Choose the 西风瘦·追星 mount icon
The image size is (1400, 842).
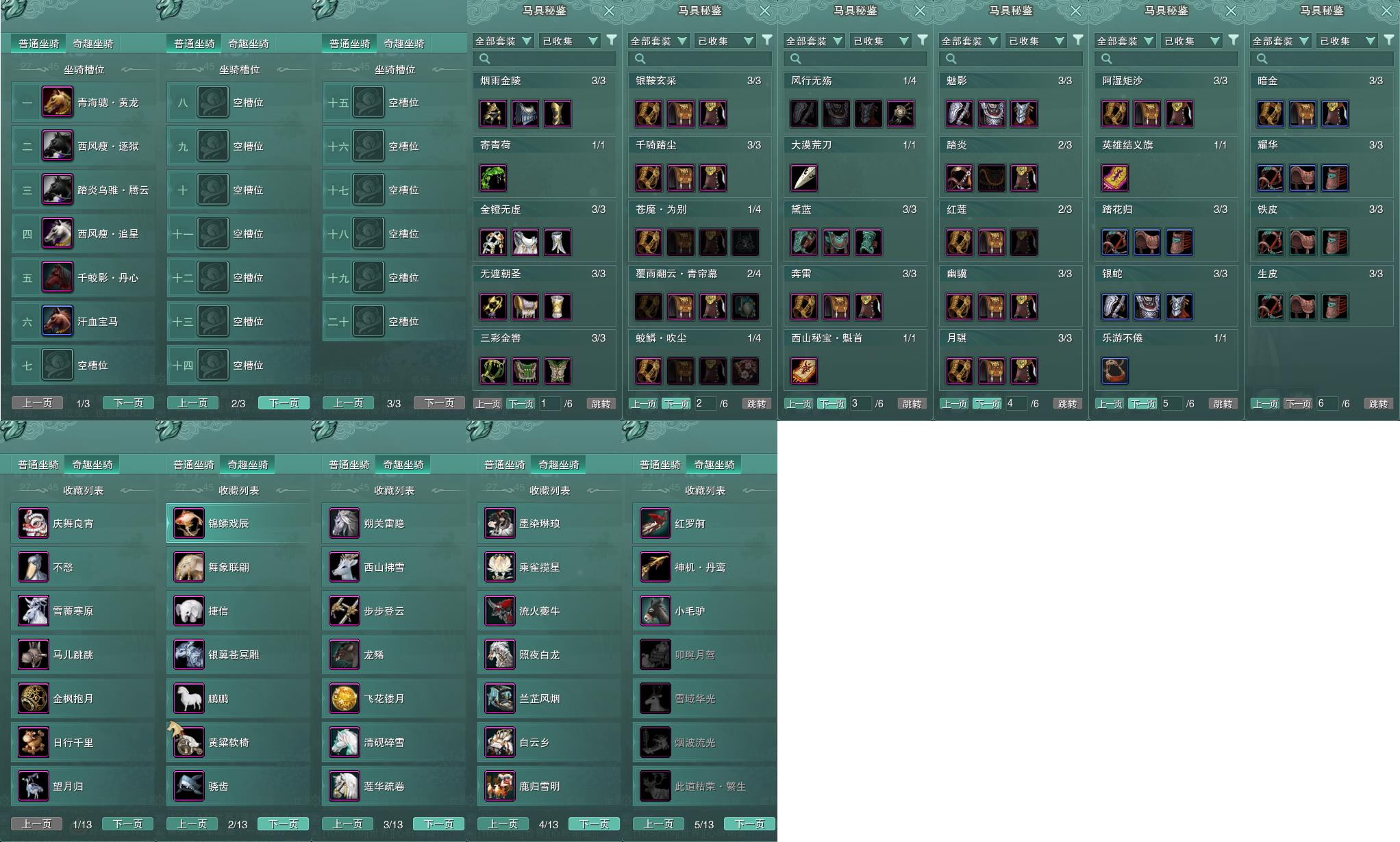[x=58, y=233]
